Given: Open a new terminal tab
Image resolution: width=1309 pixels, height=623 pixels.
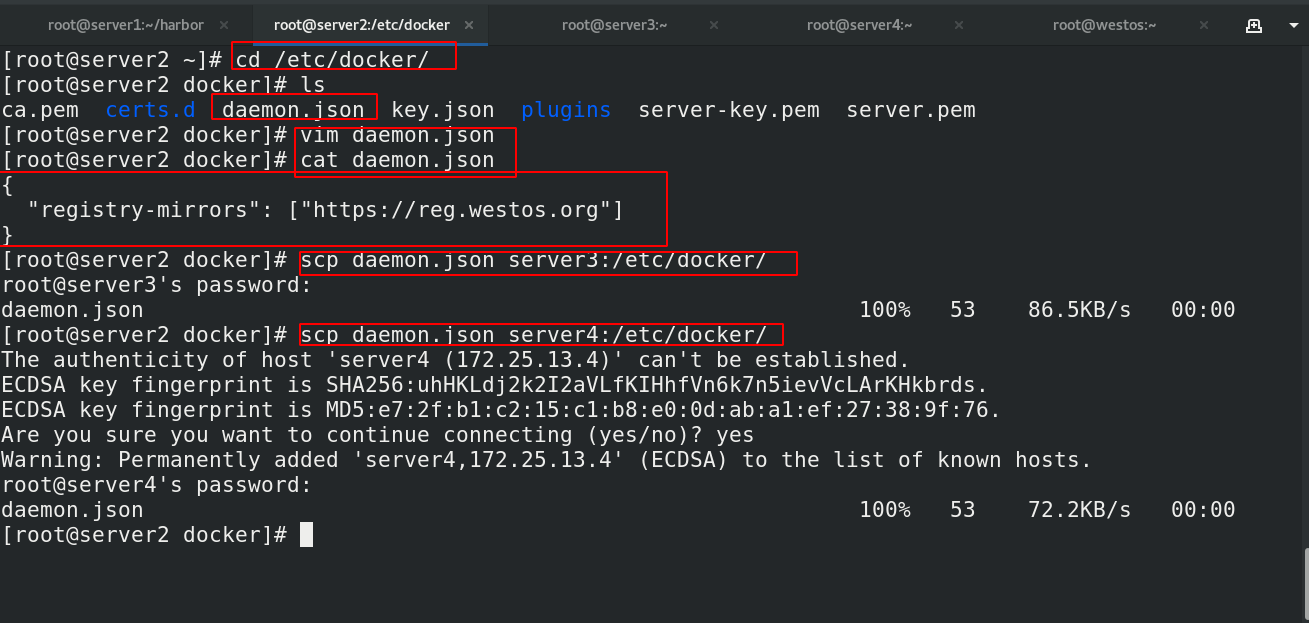Looking at the screenshot, I should coord(1253,25).
